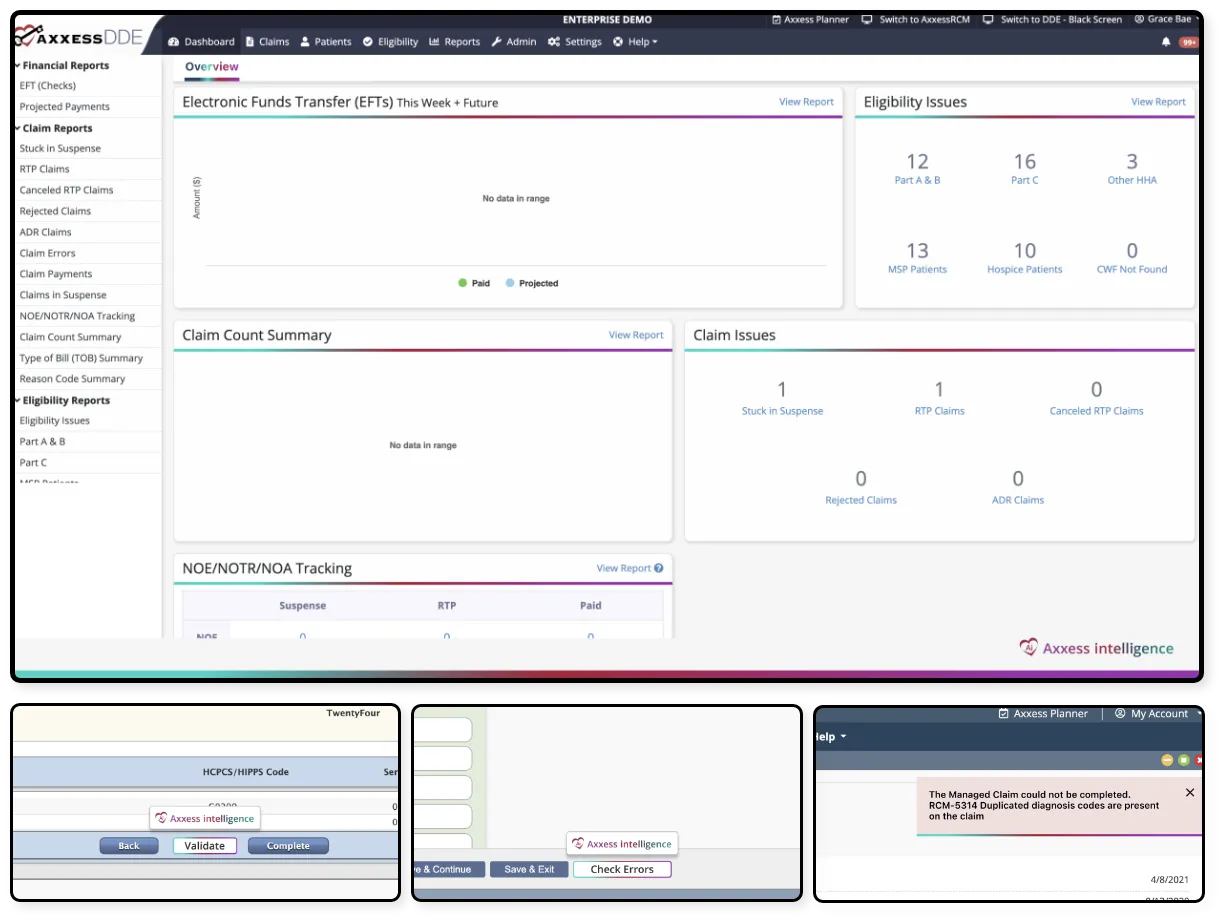Viewport: 1225px width, 923px height.
Task: Collapse the Claim Reports section
Action: click(x=54, y=128)
